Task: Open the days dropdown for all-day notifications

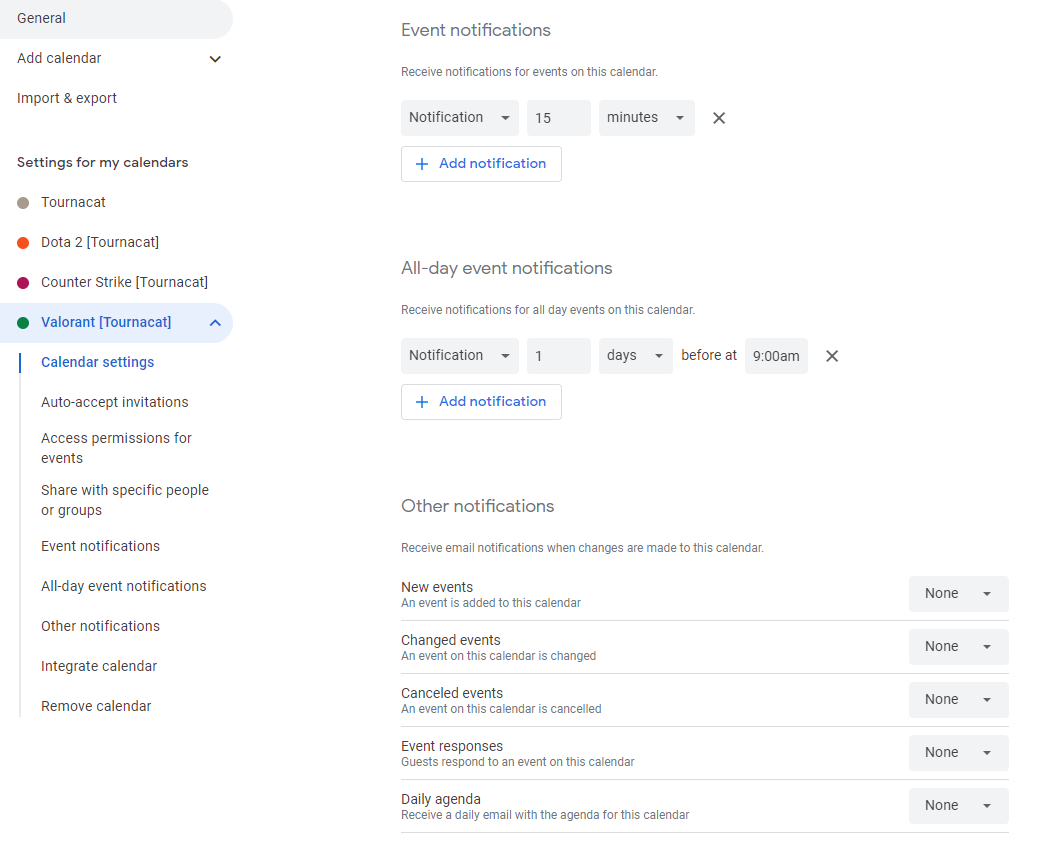Action: pos(635,355)
